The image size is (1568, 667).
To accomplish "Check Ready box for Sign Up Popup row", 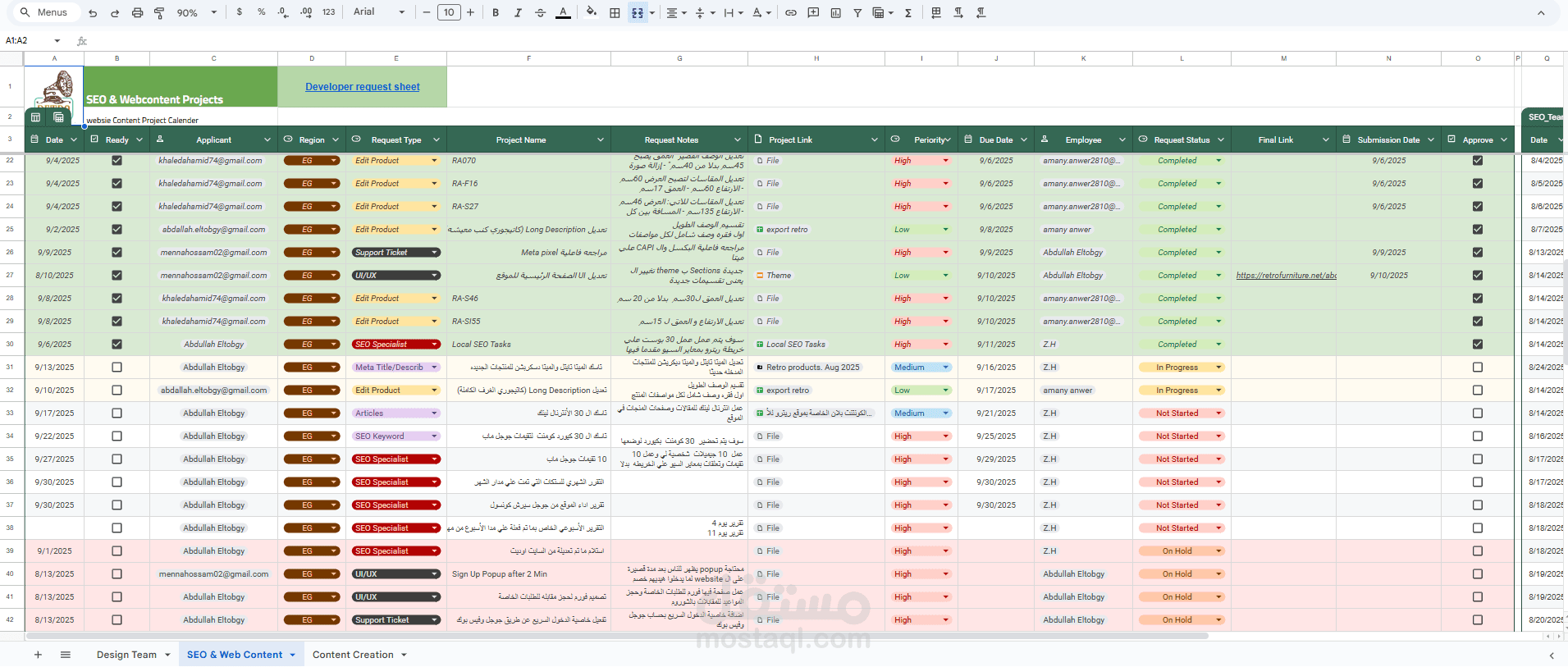I will 117,574.
